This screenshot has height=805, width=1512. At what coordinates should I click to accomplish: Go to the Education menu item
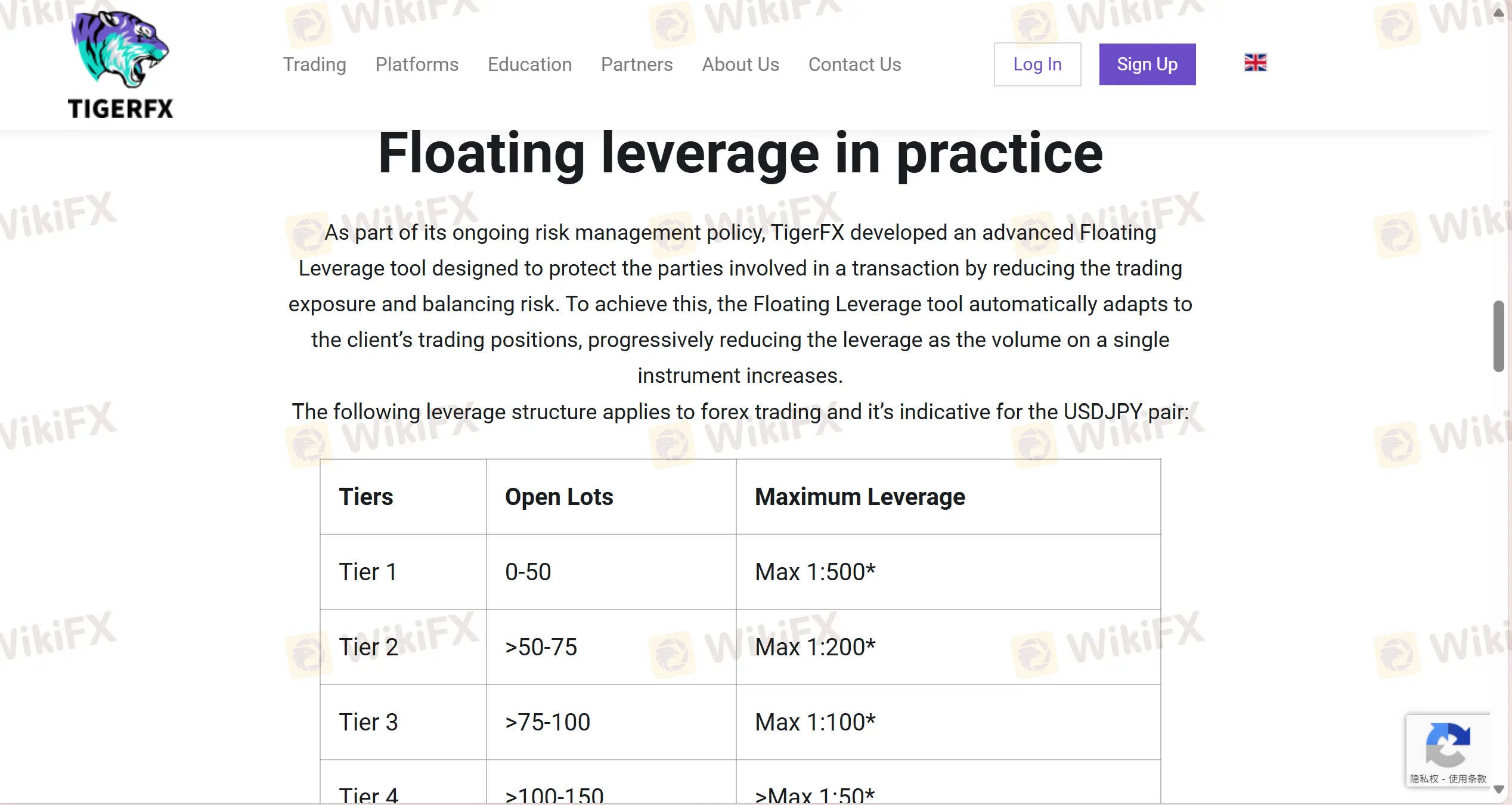coord(529,64)
